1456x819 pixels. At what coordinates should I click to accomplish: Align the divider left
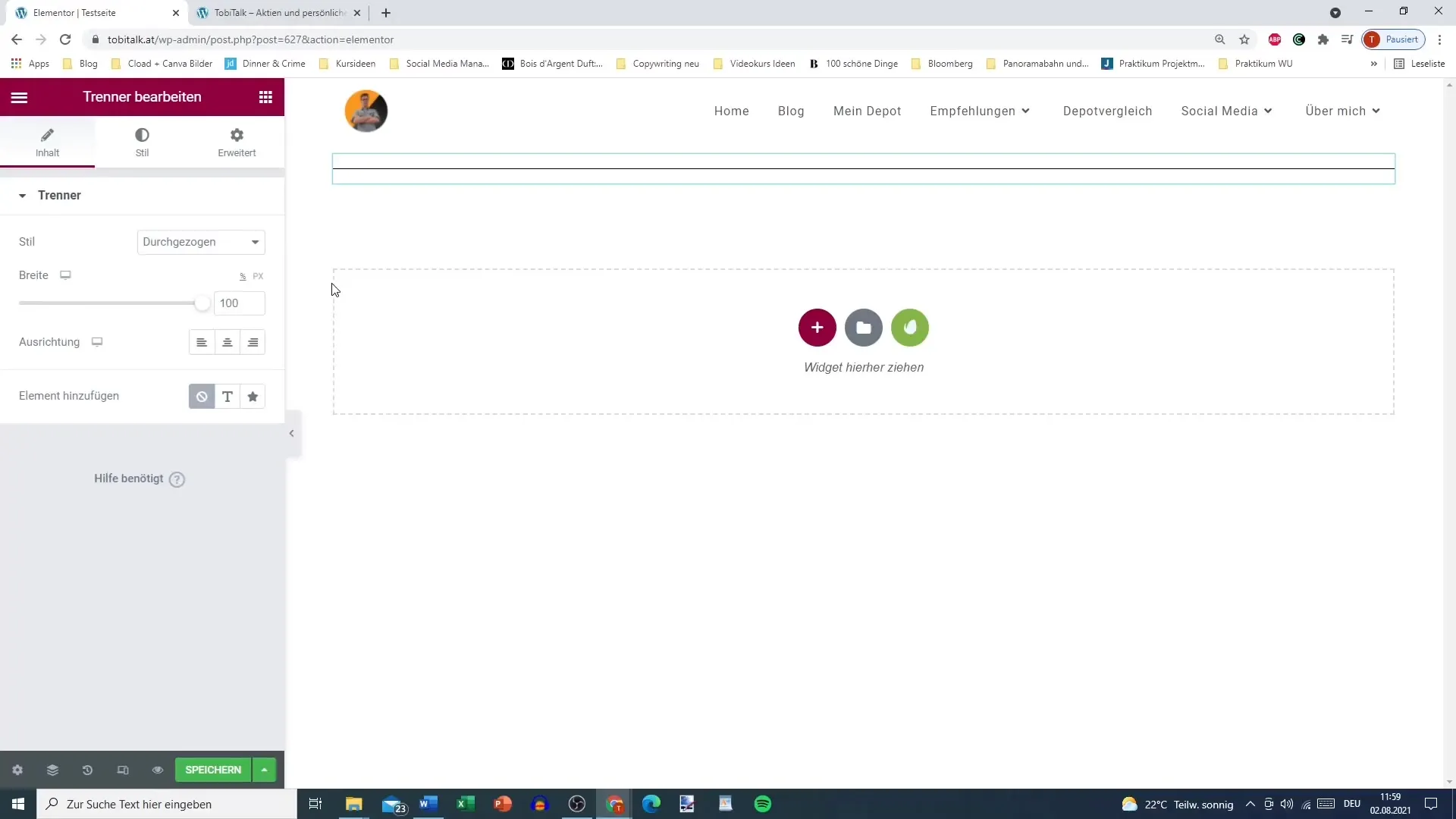tap(202, 343)
